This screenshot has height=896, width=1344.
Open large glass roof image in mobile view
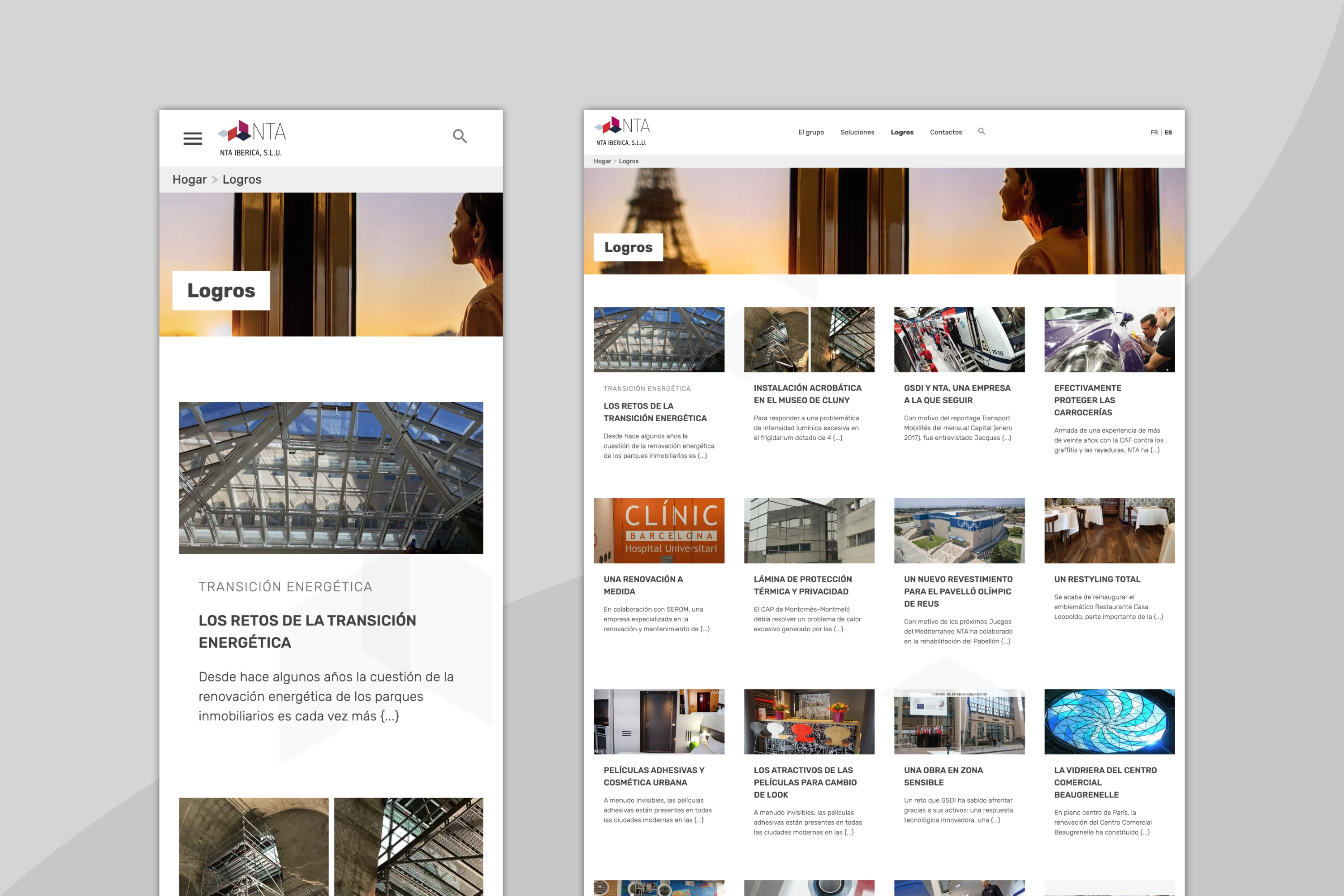coord(331,478)
